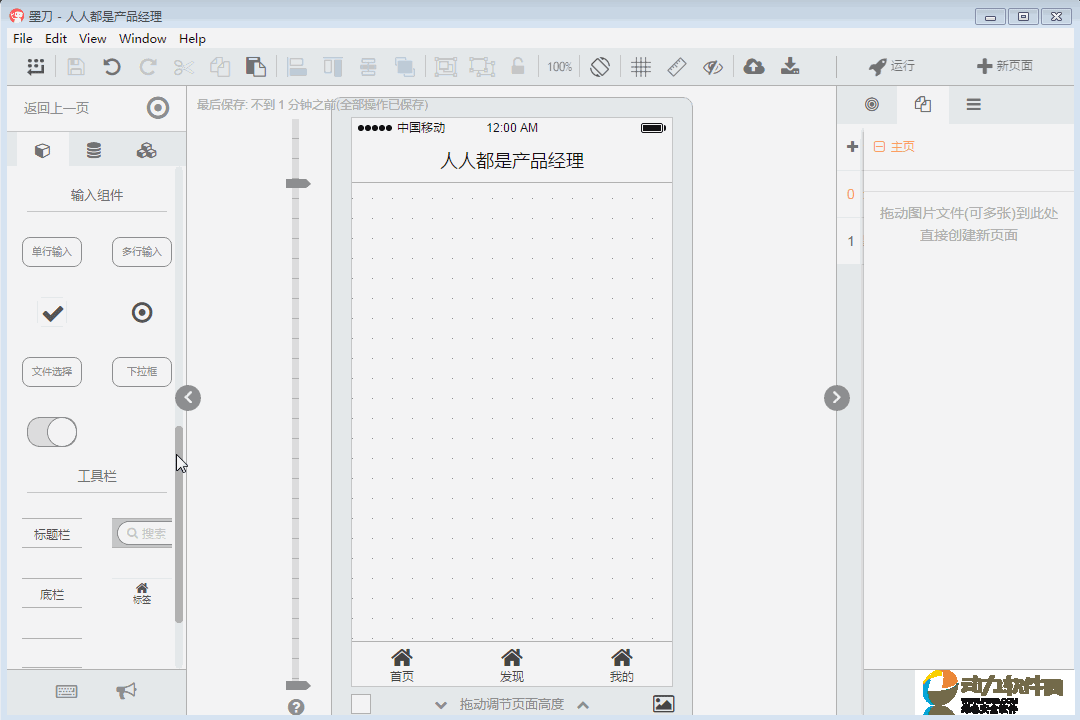Click the download export icon
This screenshot has width=1080, height=720.
(x=790, y=66)
